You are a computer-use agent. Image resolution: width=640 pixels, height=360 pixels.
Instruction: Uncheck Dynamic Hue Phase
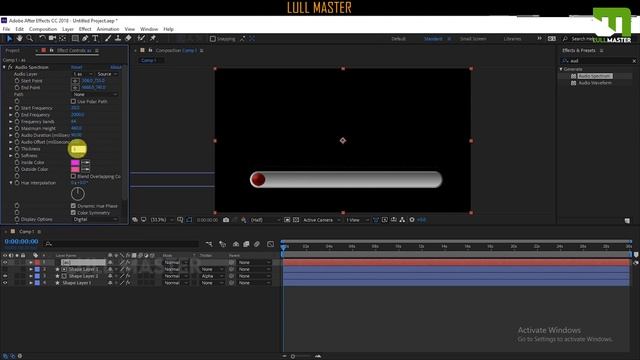(73, 206)
